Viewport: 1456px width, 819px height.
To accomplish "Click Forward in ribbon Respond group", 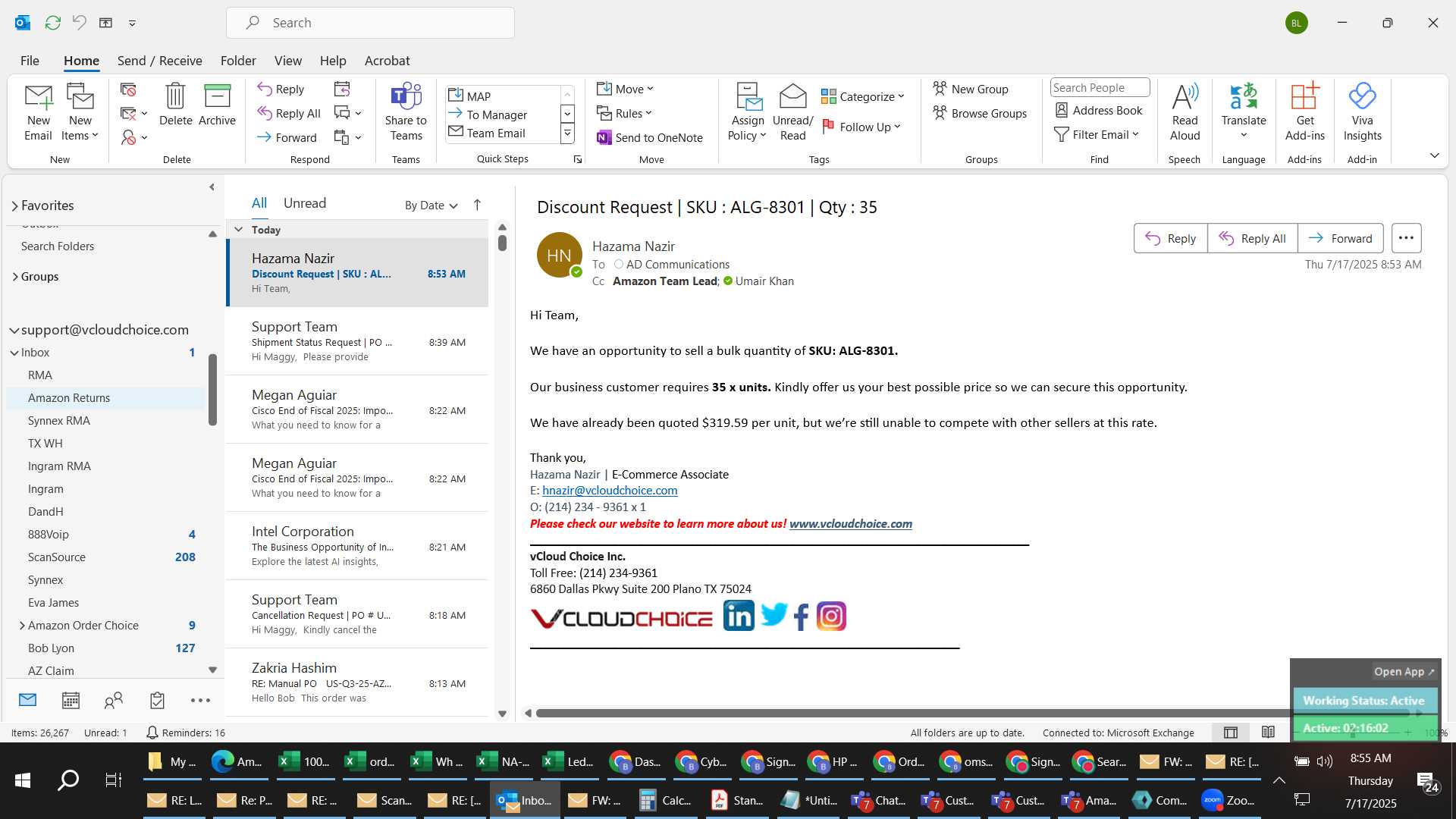I will 287,137.
